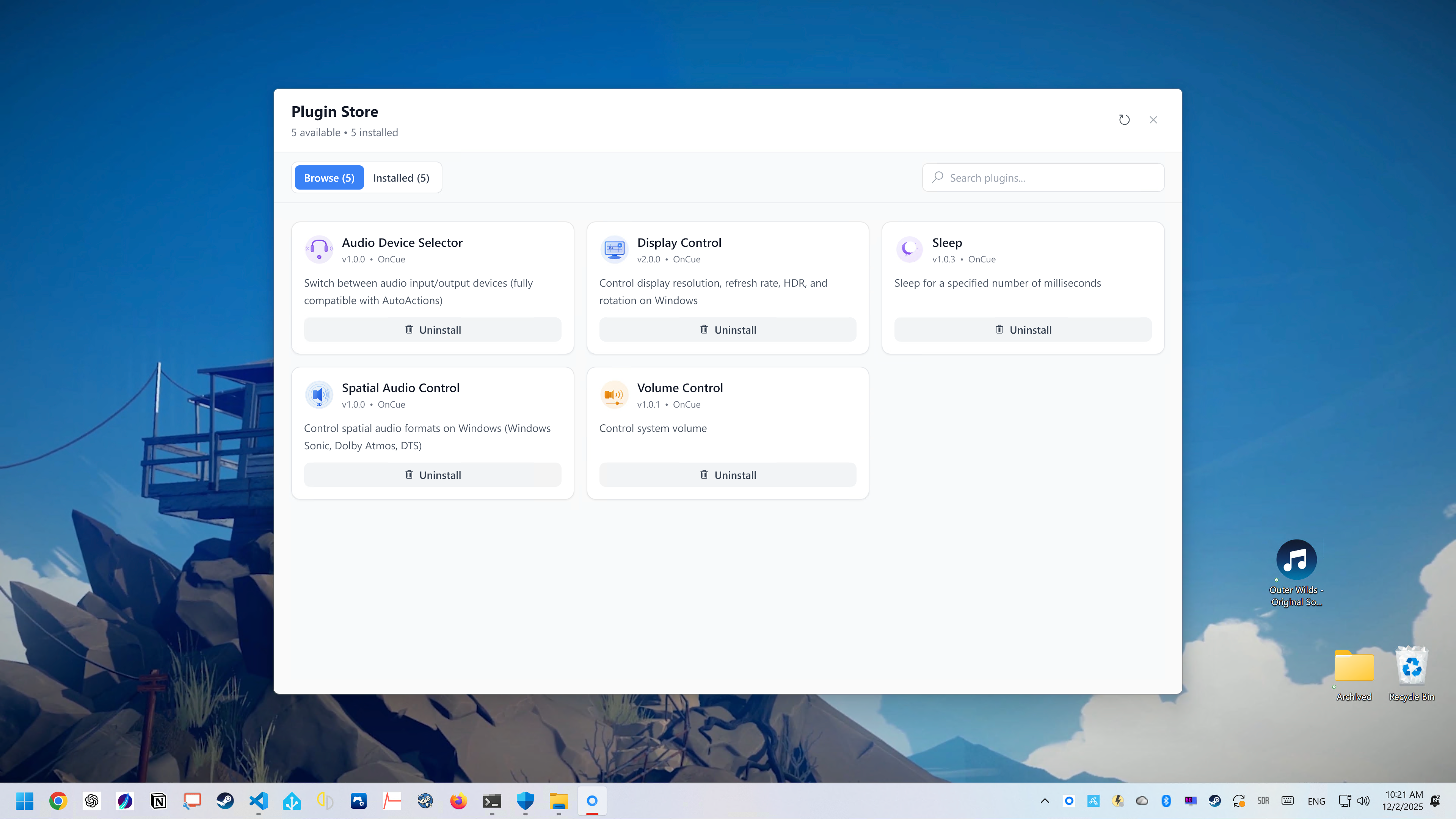Open Steam from the taskbar
The height and width of the screenshot is (819, 1456).
tap(225, 801)
